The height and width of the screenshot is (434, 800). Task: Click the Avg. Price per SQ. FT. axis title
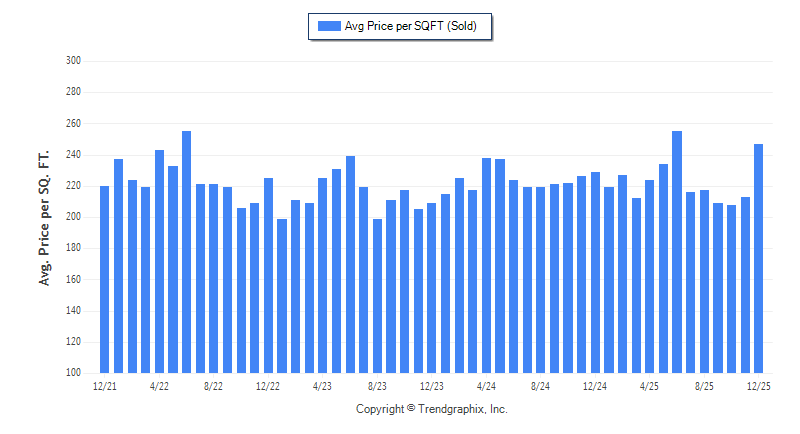[44, 217]
